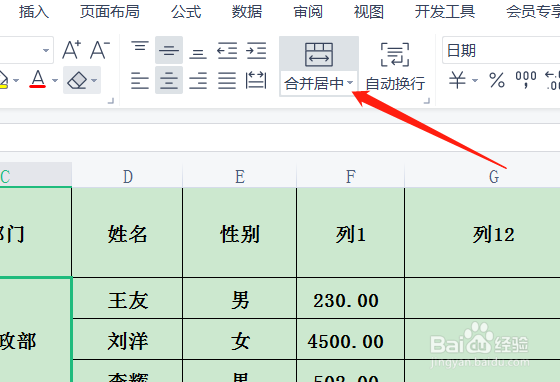Decrease font size with A- icon
Screen dimensions: 560x382
[100, 50]
